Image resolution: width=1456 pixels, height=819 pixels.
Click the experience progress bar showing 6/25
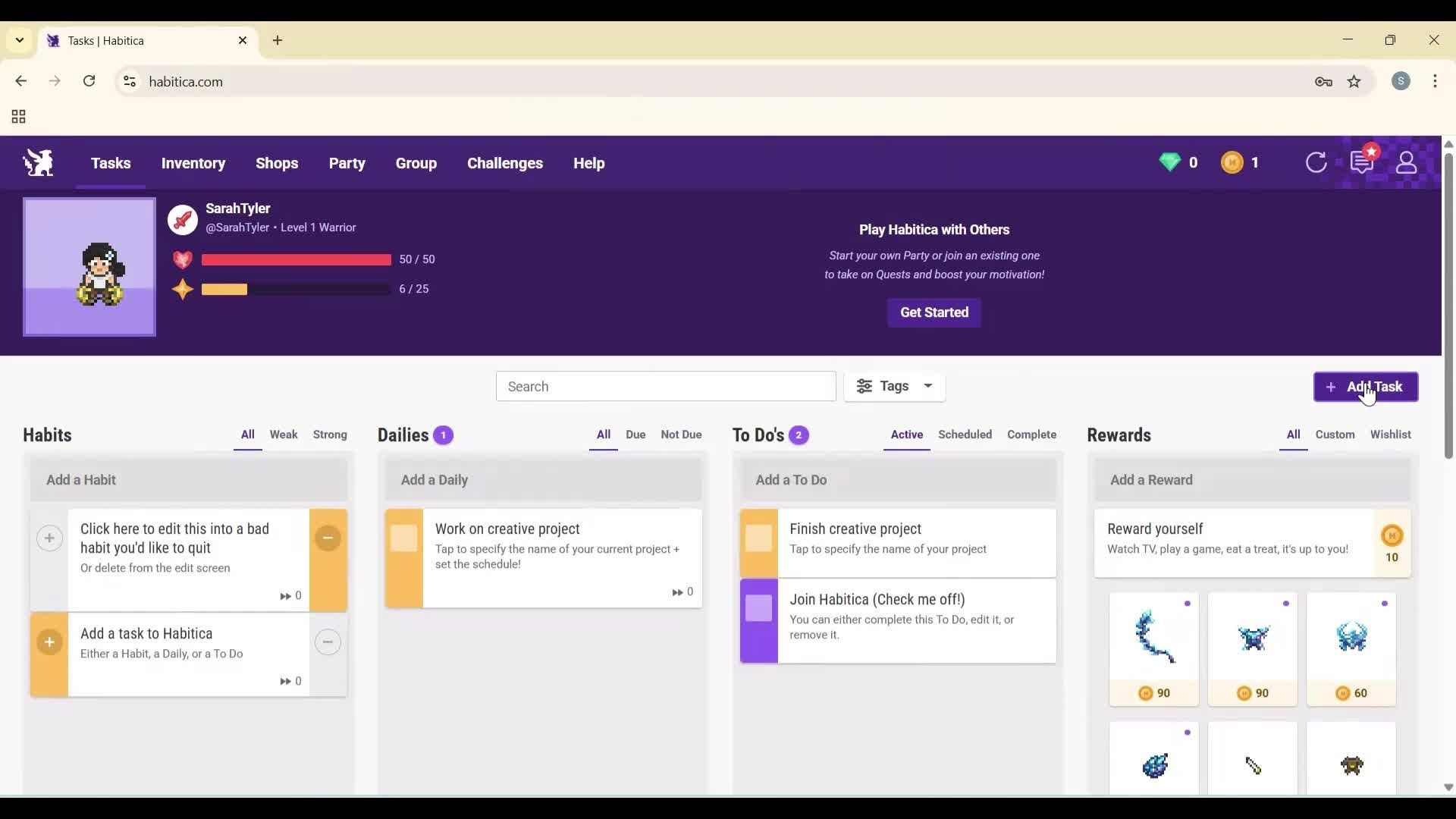point(296,289)
